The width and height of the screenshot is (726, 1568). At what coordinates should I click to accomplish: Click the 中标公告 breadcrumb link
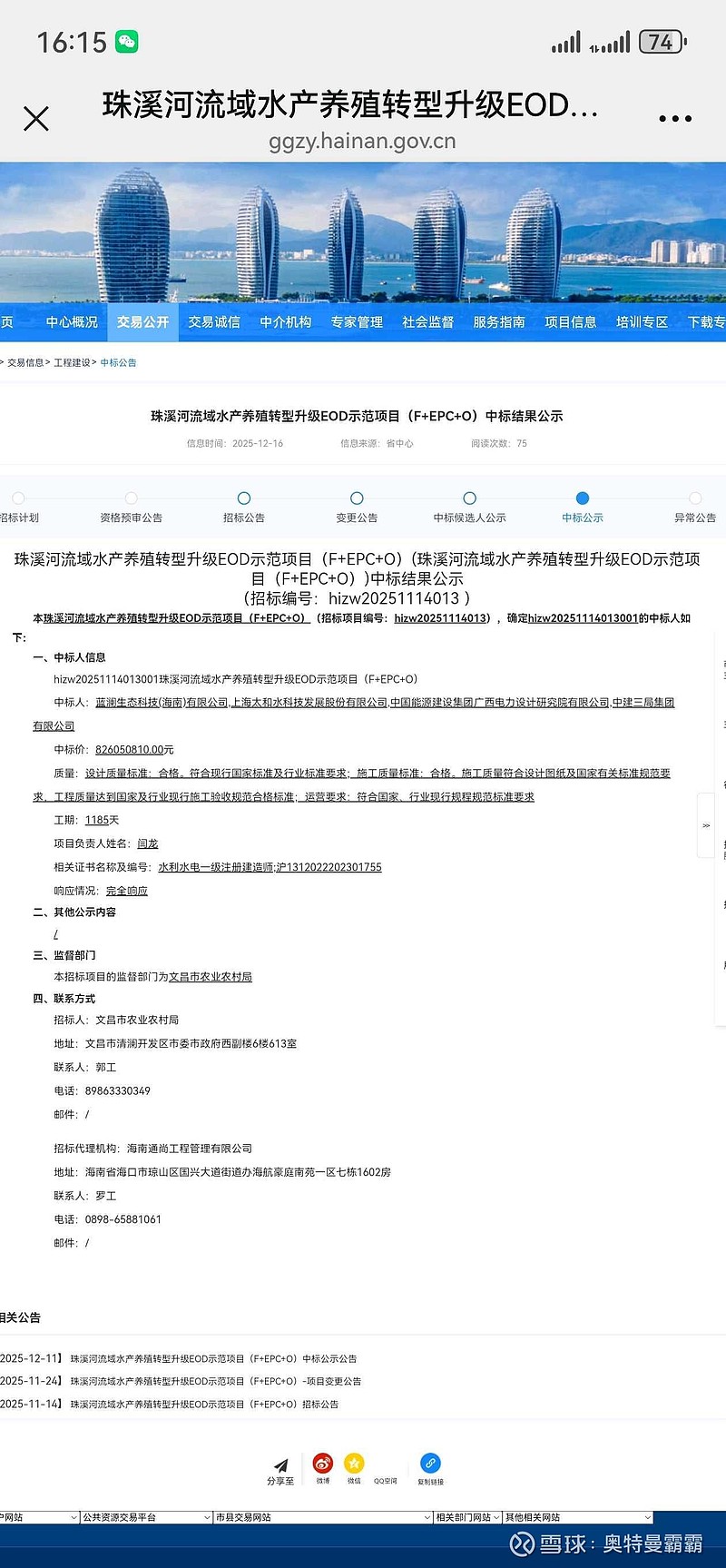click(118, 362)
